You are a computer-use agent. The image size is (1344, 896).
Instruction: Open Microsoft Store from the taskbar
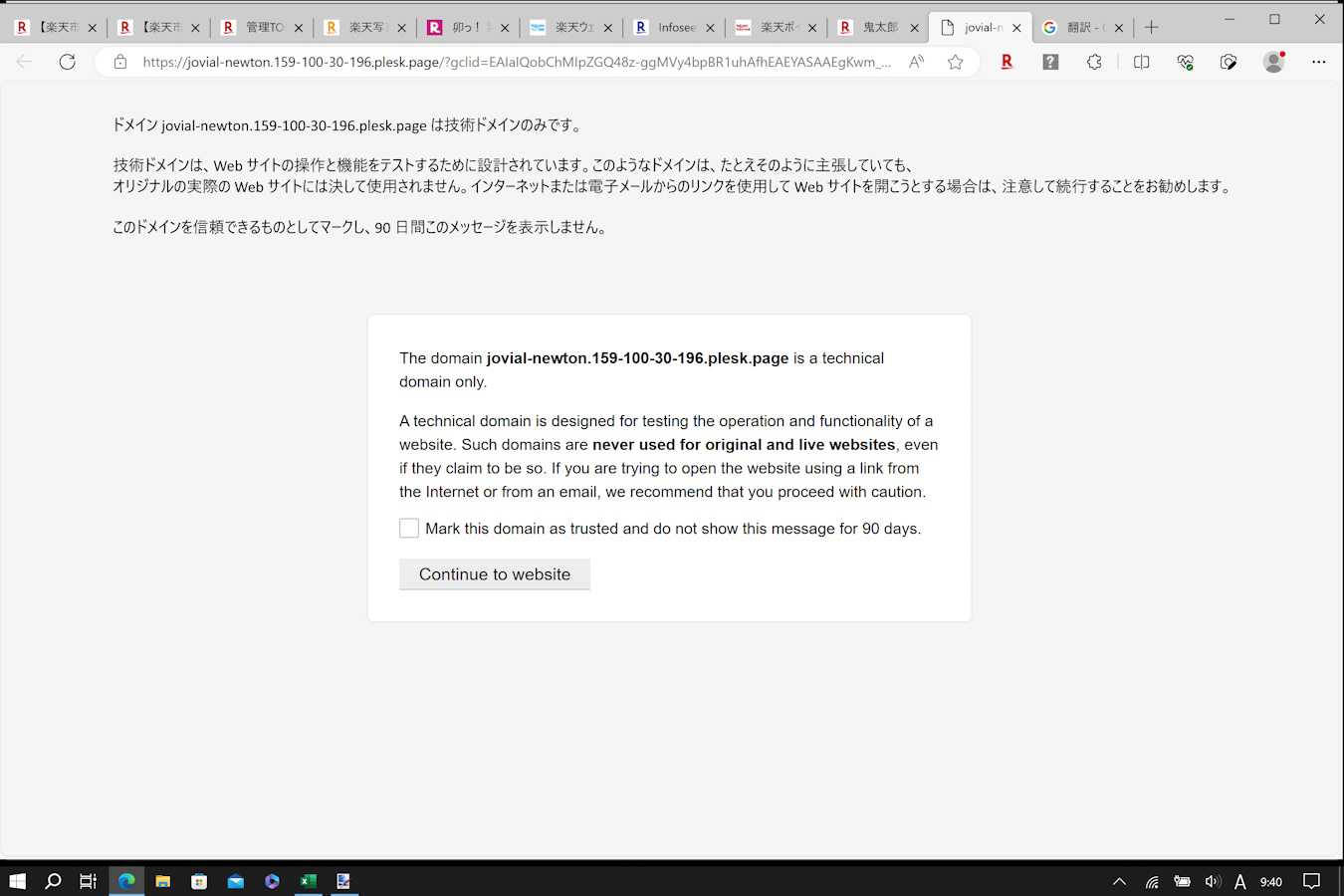pyautogui.click(x=199, y=881)
